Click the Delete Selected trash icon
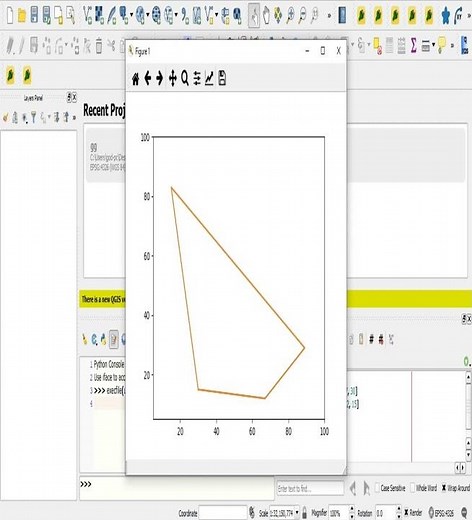The image size is (472, 520). [99, 45]
